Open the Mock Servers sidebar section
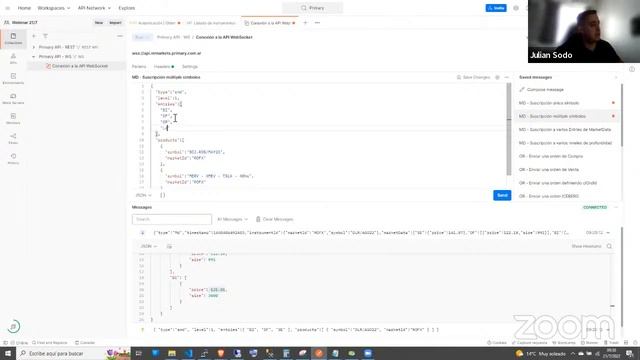Viewport: 640px width, 360px height. [x=13, y=99]
